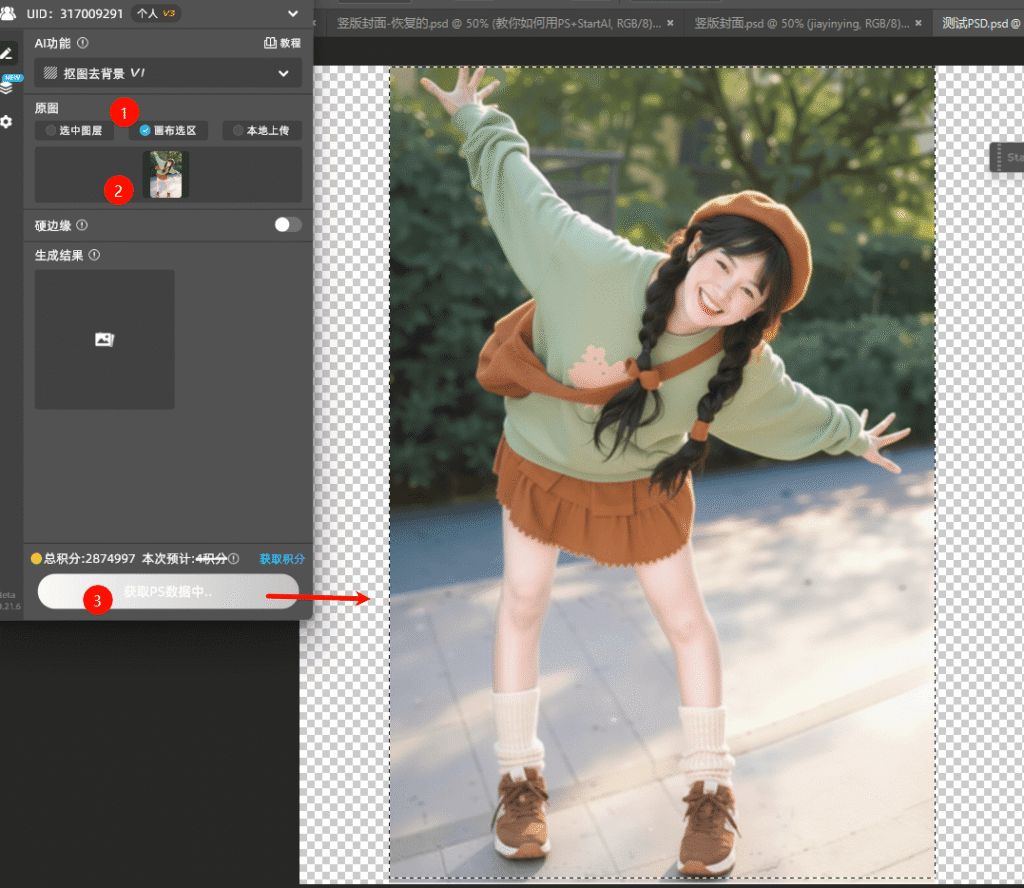Screen dimensions: 1024x888
Task: Click the users icon beside UID
Action: point(8,14)
